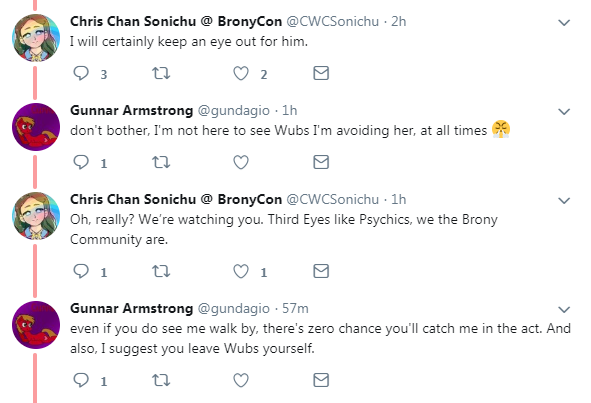591x403 pixels.
Task: Open @CWCSonichu profile from the first tweet
Action: click(x=332, y=21)
